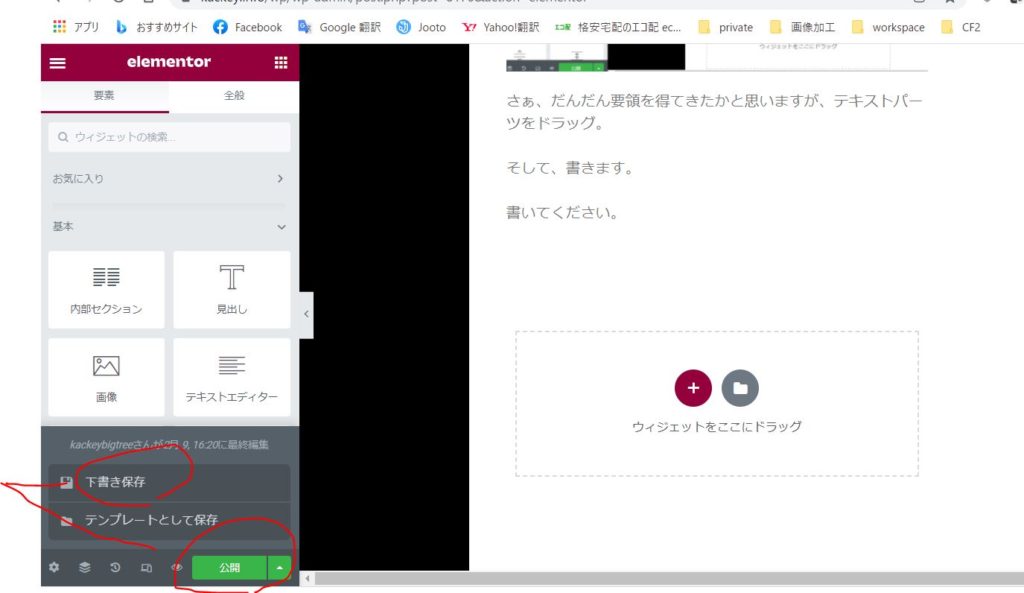Viewport: 1024px width, 593px height.
Task: Enter responsive mode via the devices icon
Action: pyautogui.click(x=145, y=567)
